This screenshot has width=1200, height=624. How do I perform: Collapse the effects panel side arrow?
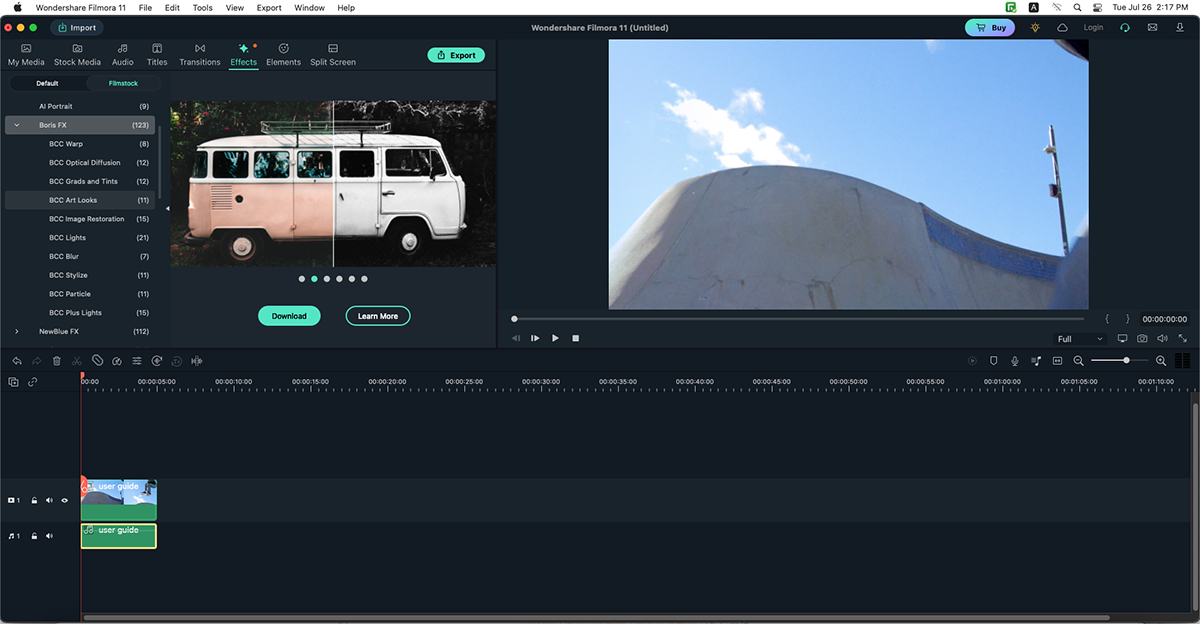pos(167,208)
